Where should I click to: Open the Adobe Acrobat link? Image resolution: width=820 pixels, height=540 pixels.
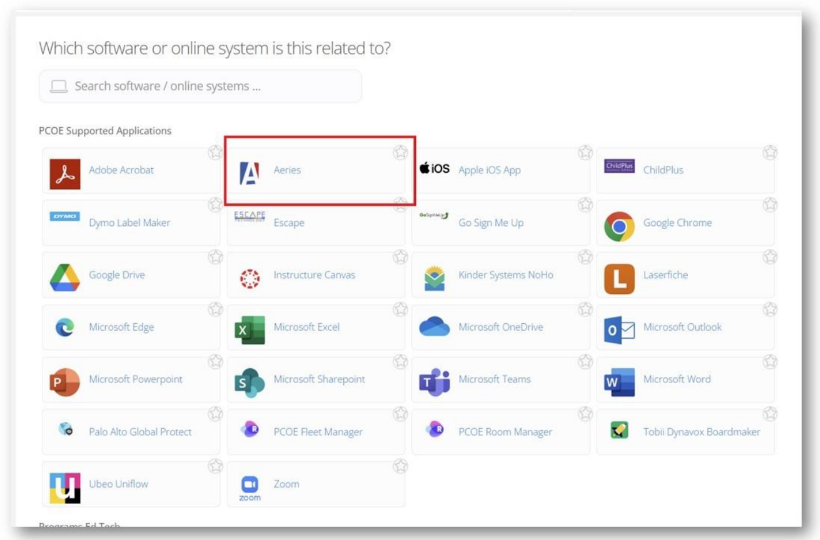coord(121,170)
